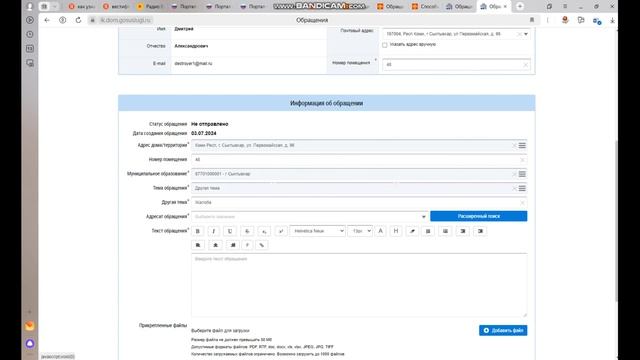Viewport: 640px width, 360px height.
Task: Open list icon for Тема обращения field
Action: click(x=522, y=188)
